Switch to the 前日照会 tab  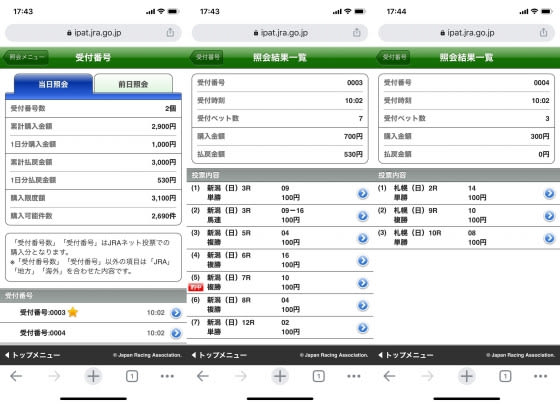133,84
